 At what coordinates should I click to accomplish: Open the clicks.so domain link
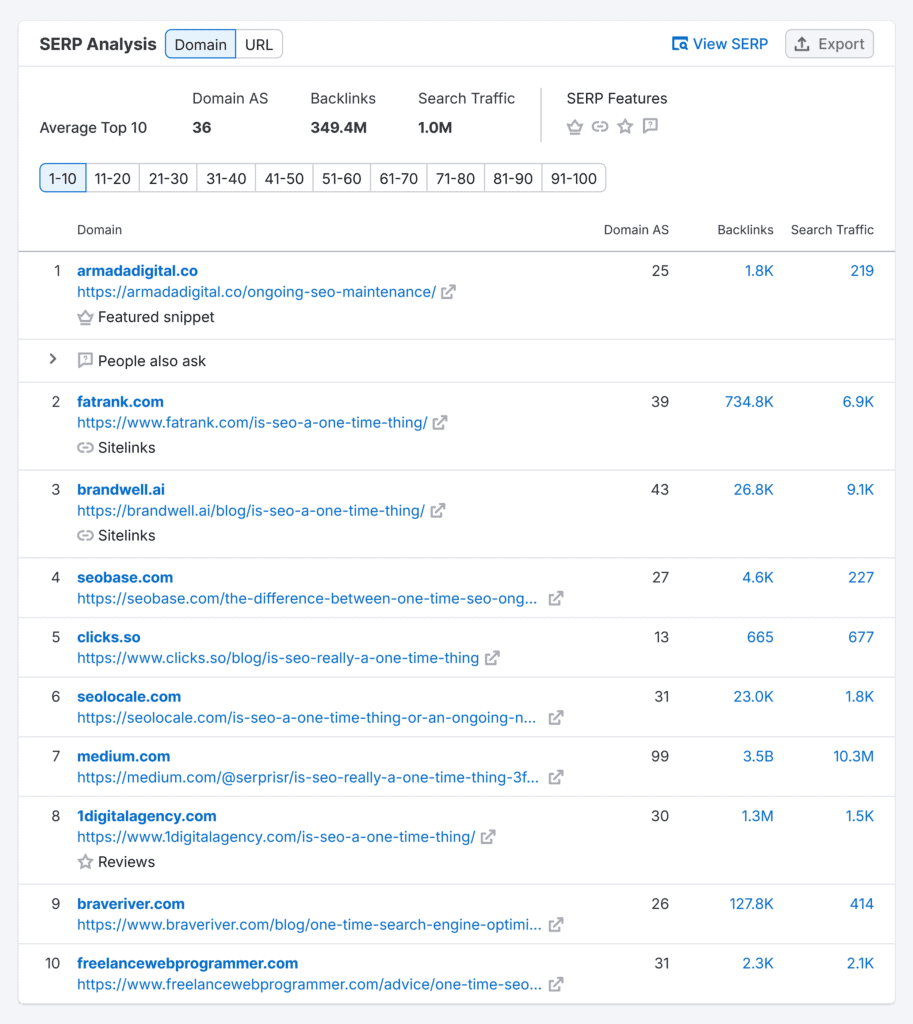110,637
